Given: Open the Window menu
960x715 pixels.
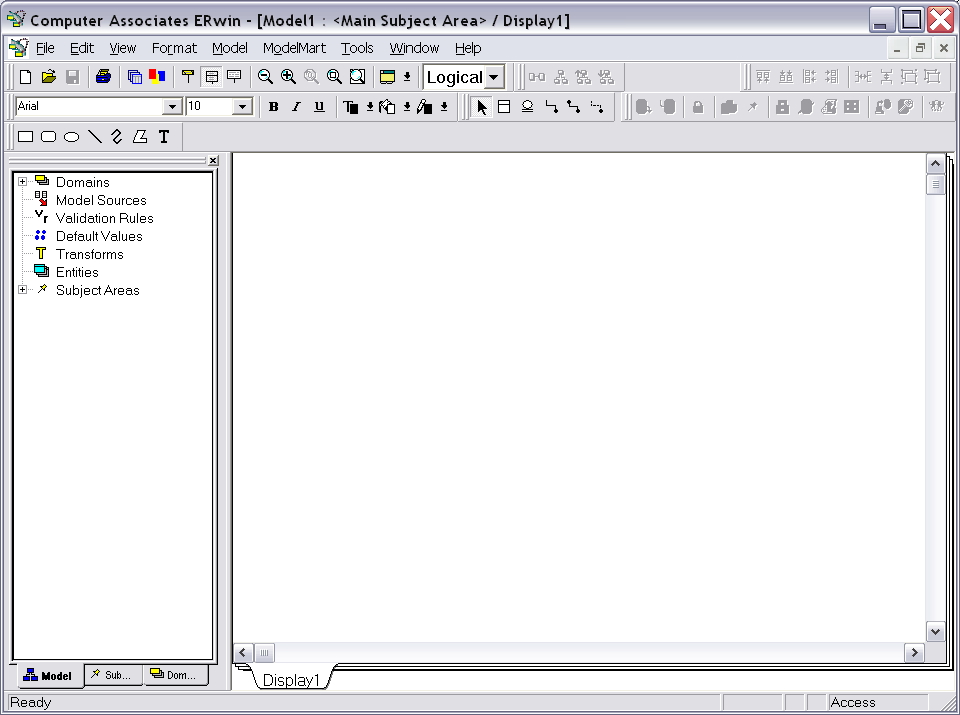Looking at the screenshot, I should [x=414, y=48].
